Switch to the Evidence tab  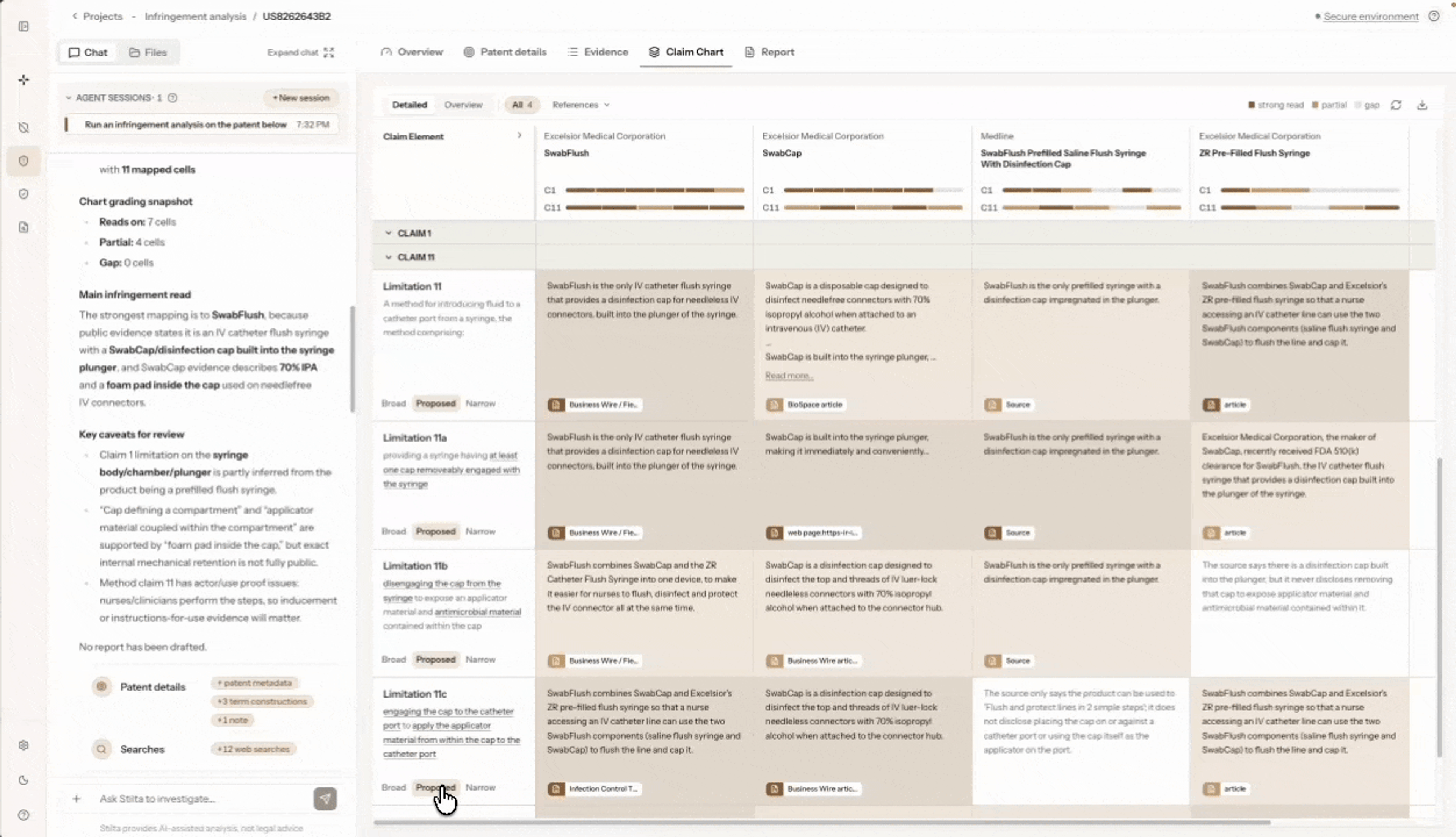coord(598,52)
